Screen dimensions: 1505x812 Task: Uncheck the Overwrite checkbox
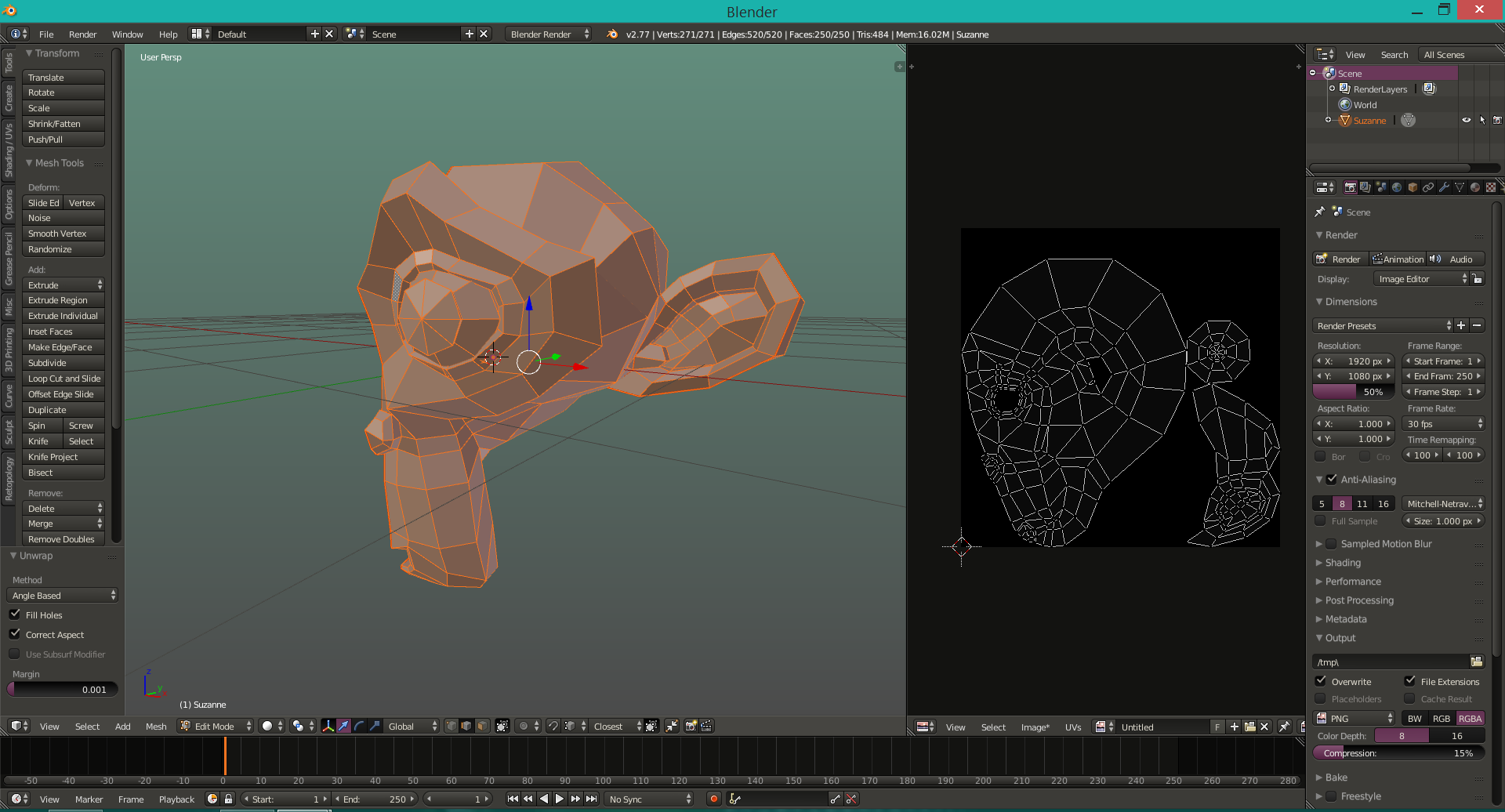pos(1321,681)
